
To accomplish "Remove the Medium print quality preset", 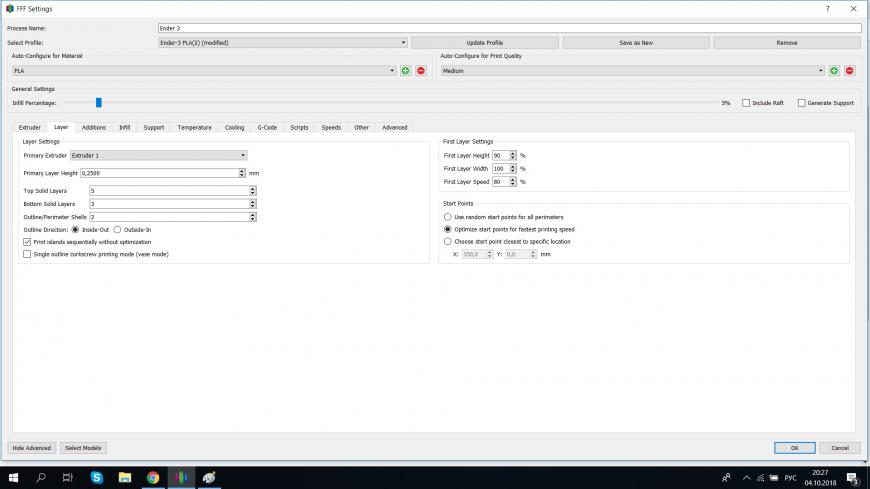I will click(x=849, y=70).
